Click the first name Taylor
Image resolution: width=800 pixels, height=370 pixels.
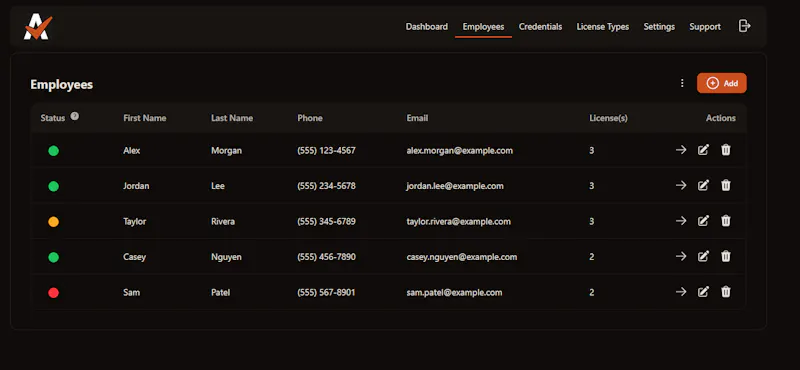pos(134,221)
